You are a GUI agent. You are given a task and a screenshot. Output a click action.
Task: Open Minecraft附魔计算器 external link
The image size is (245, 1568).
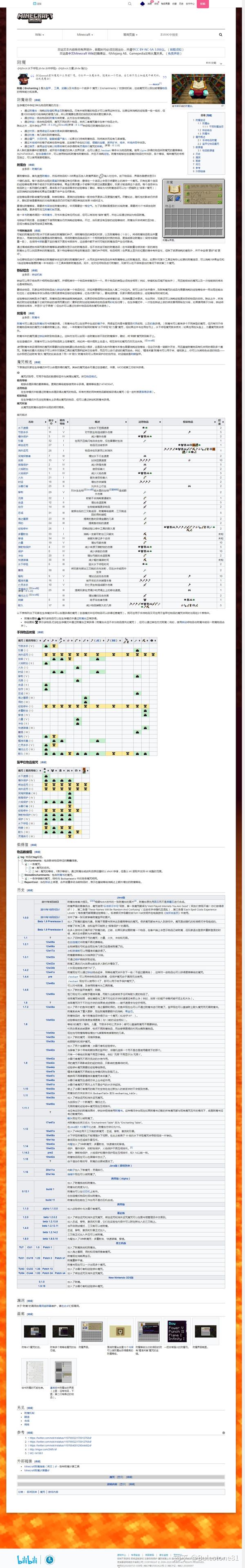(37, 1470)
